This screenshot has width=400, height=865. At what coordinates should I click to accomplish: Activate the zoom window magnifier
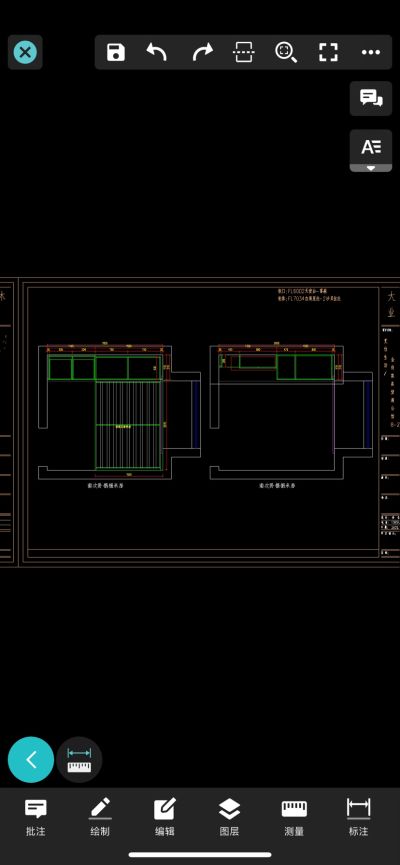pyautogui.click(x=286, y=52)
